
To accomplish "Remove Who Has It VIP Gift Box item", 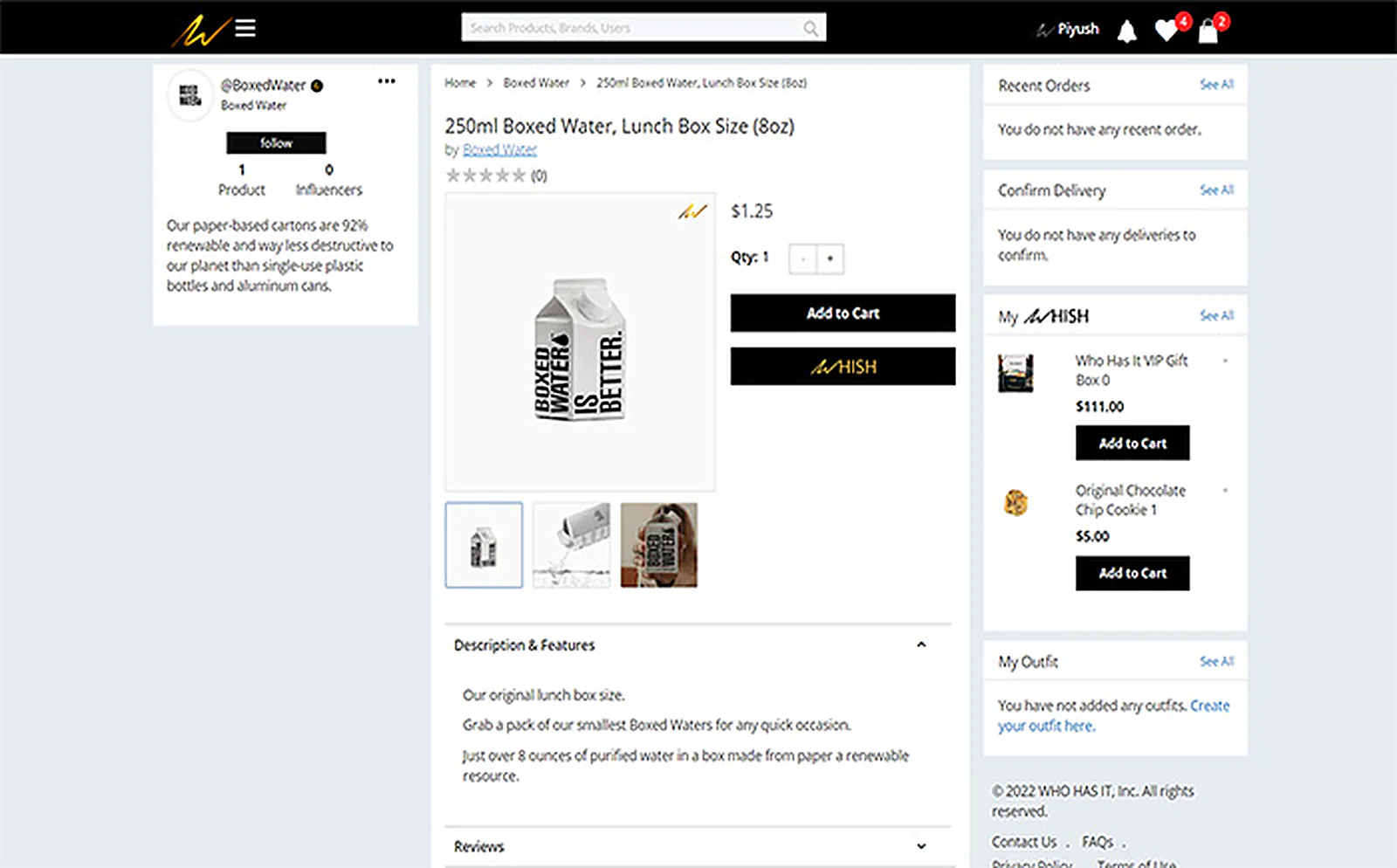I will (1225, 361).
